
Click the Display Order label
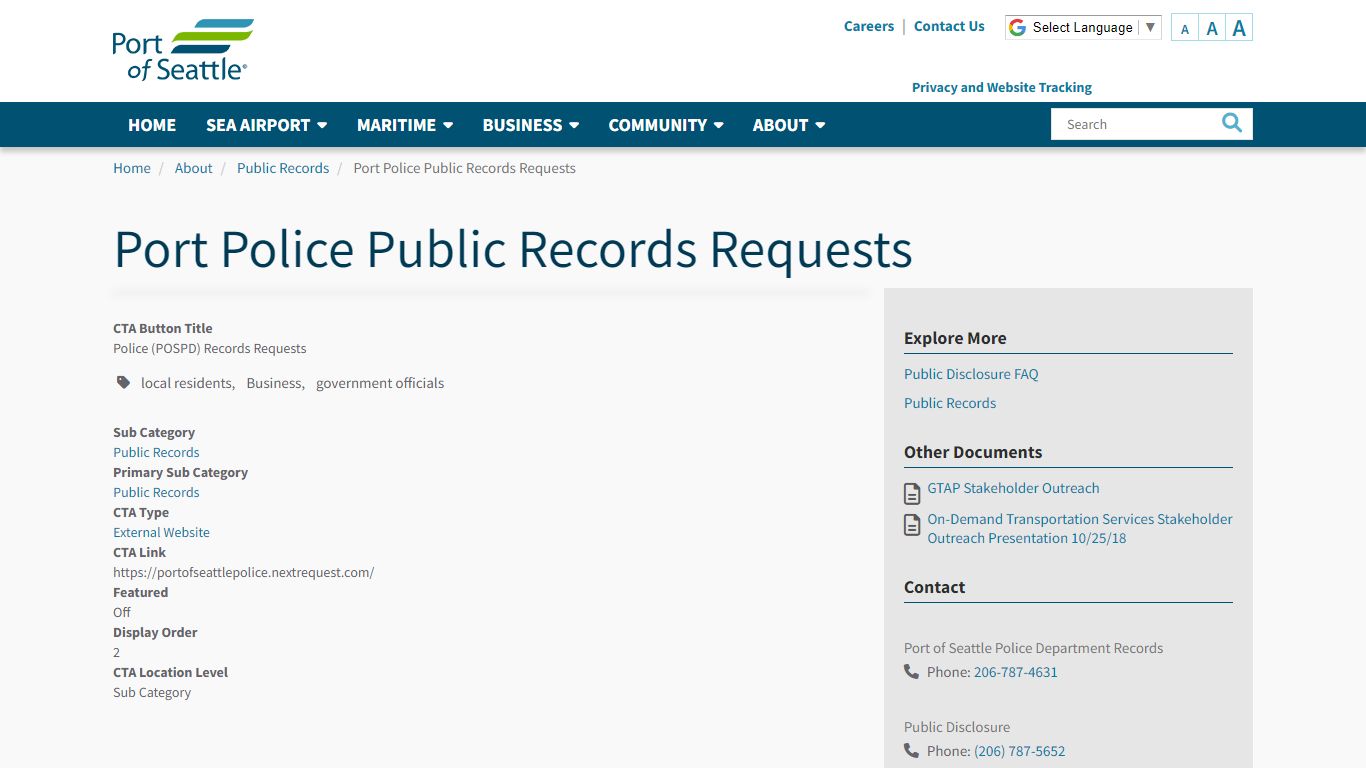point(155,632)
